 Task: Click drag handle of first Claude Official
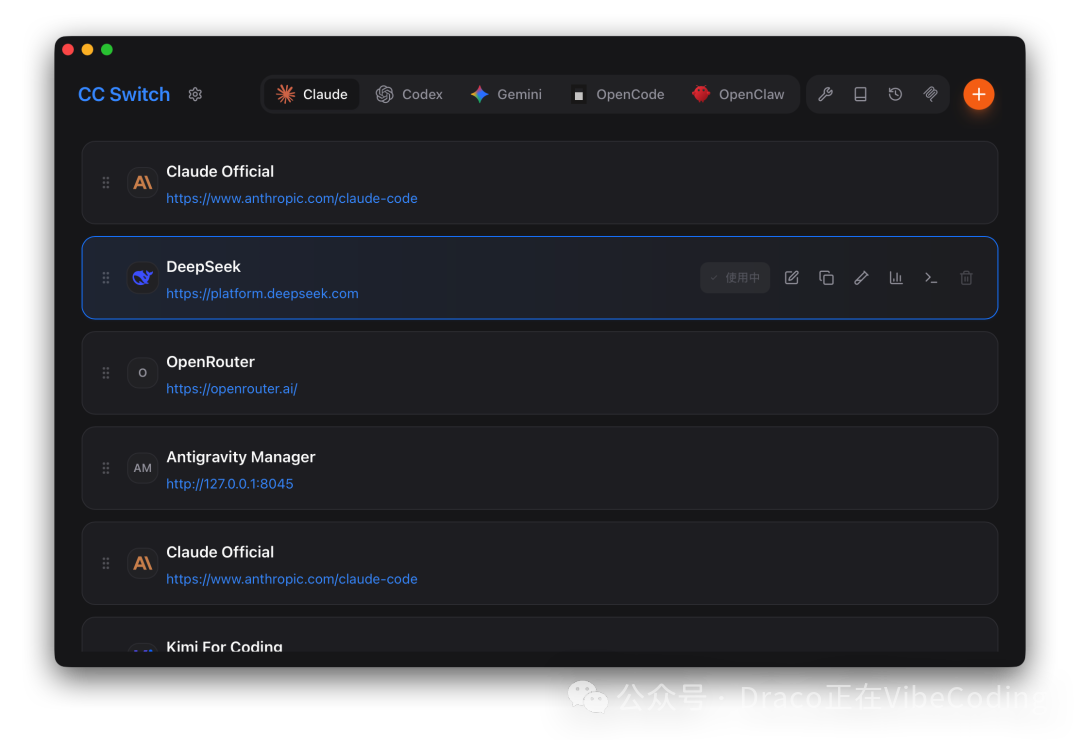pyautogui.click(x=106, y=183)
